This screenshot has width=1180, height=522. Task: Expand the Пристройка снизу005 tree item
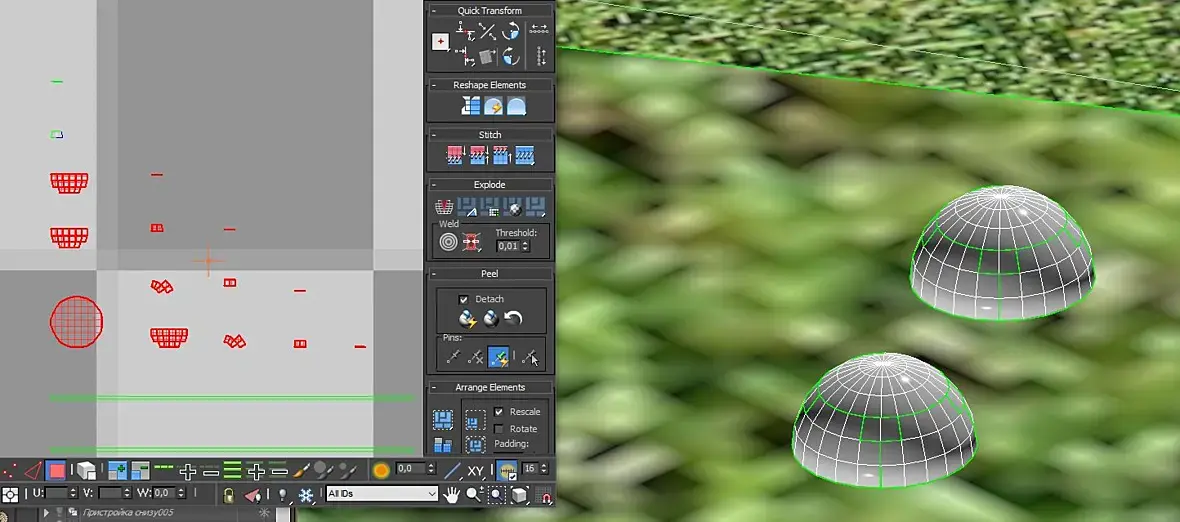pos(47,513)
